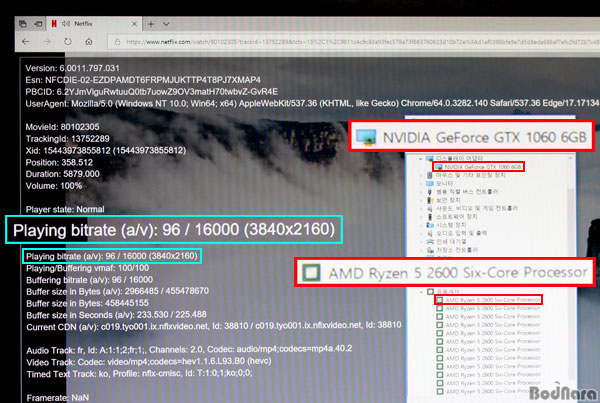Click the 'Buffer size in Seconds (a/v)' line
This screenshot has height=403, width=600.
click(116, 315)
